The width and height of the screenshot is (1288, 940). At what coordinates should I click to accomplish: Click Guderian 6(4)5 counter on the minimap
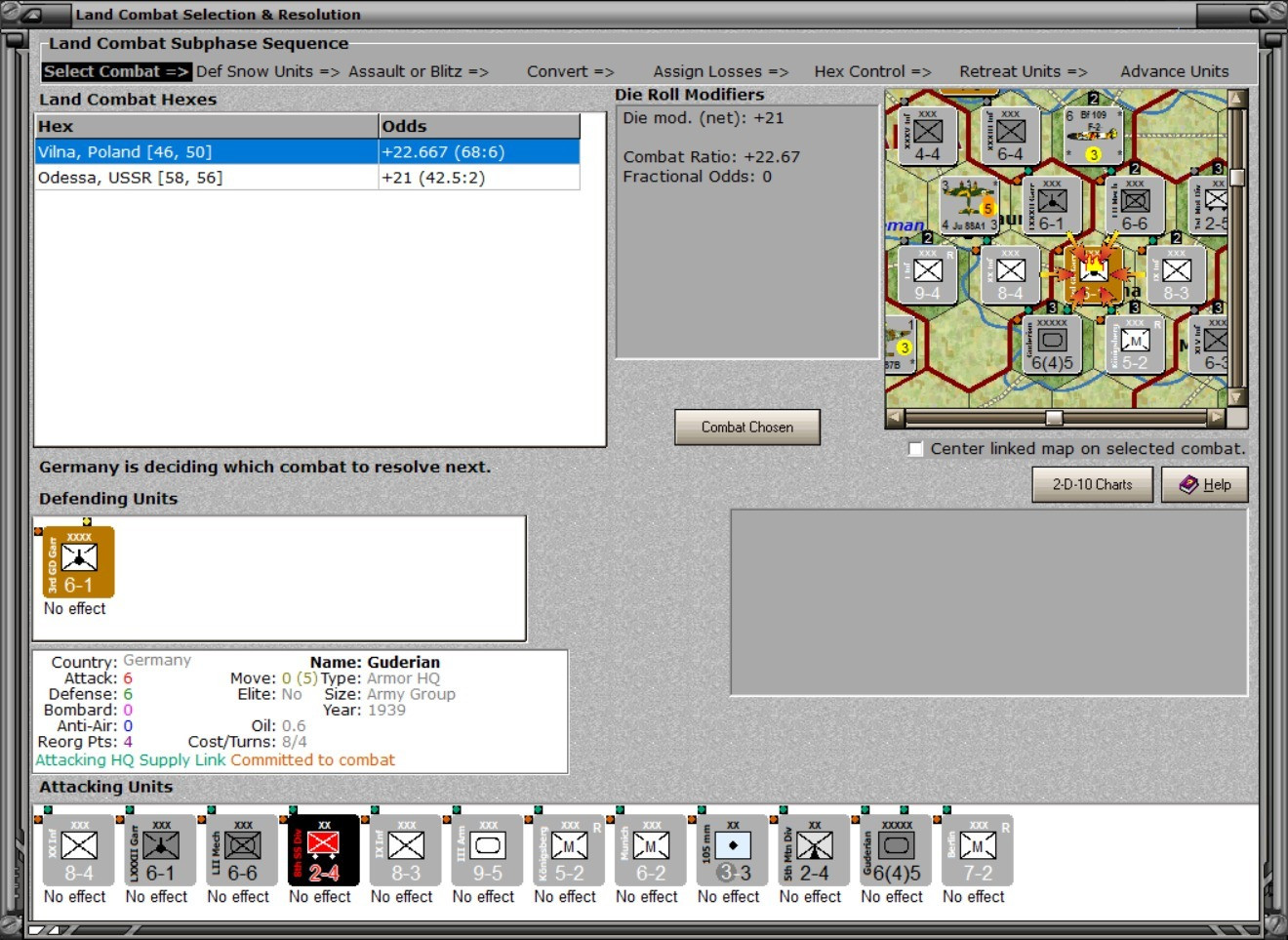coord(1051,345)
